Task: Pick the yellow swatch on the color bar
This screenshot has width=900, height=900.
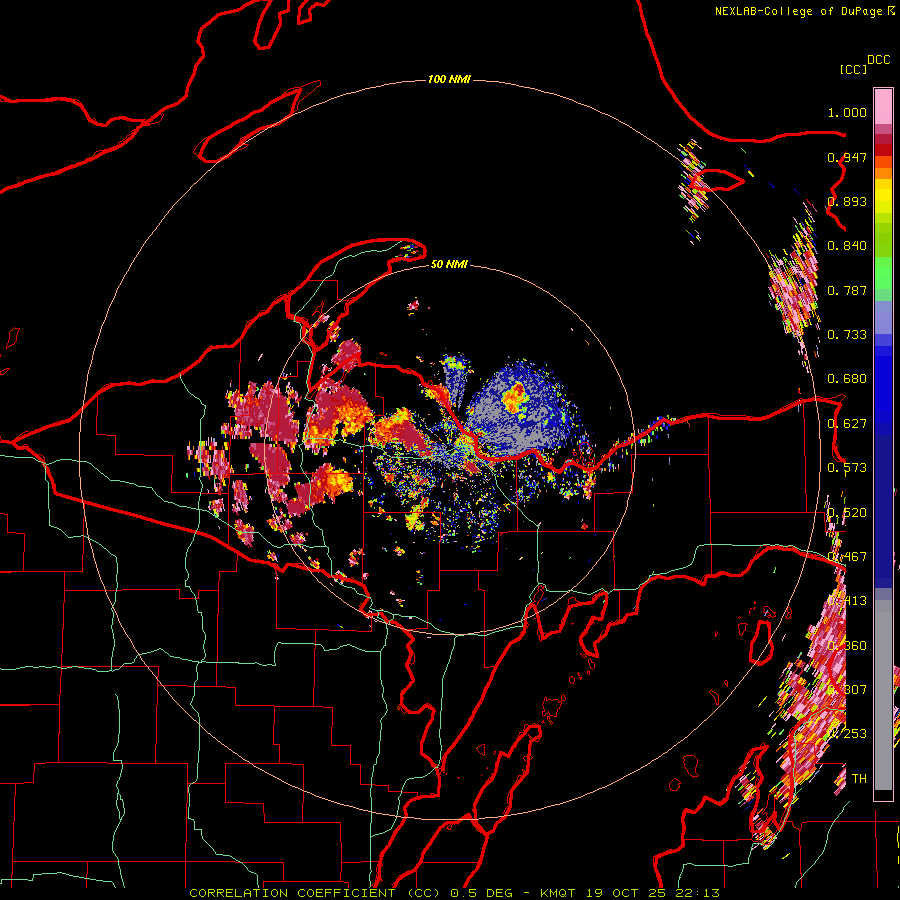Action: click(883, 196)
